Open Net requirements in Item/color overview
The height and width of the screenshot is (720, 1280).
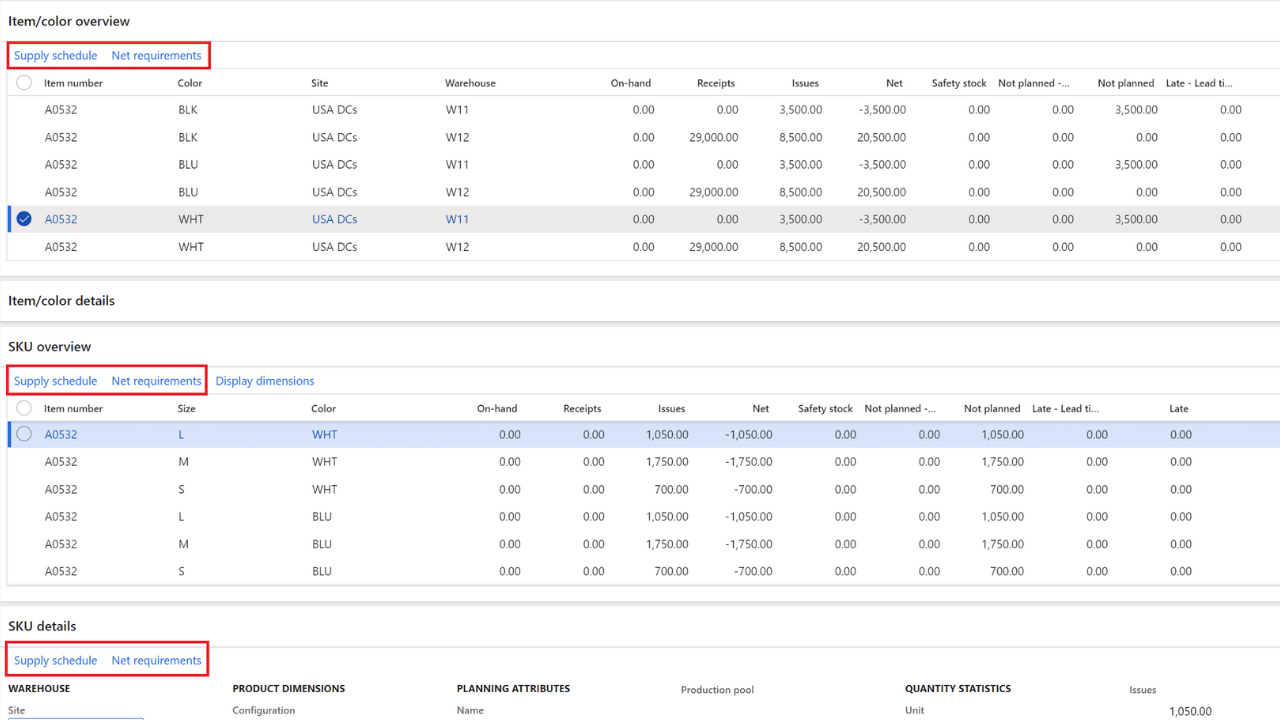click(156, 55)
